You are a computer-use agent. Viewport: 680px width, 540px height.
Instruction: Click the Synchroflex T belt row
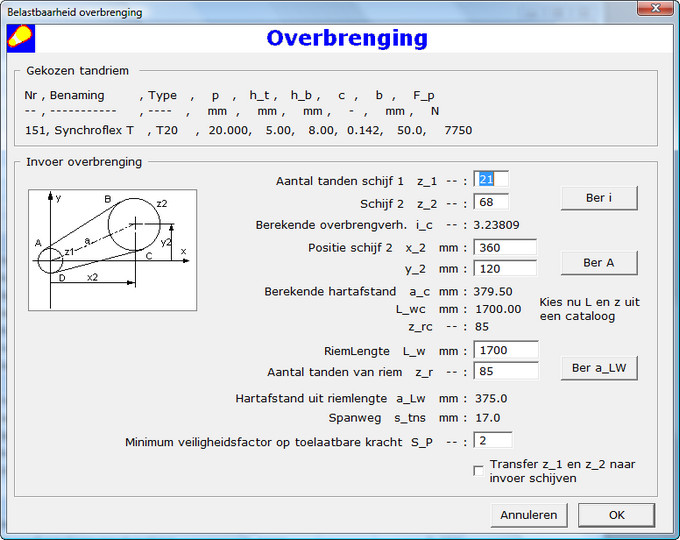pyautogui.click(x=248, y=130)
